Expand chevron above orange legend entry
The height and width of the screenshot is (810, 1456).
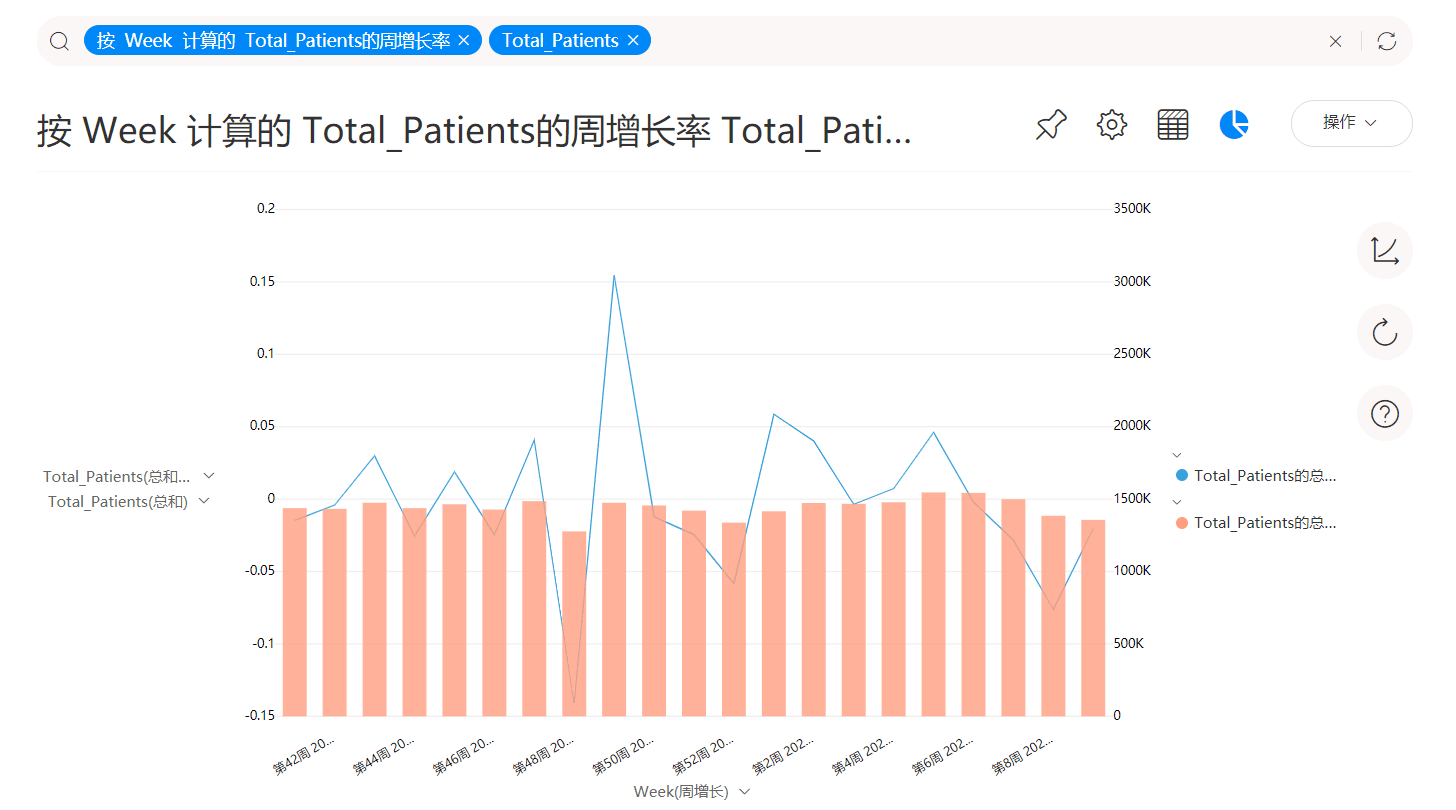(x=1177, y=501)
